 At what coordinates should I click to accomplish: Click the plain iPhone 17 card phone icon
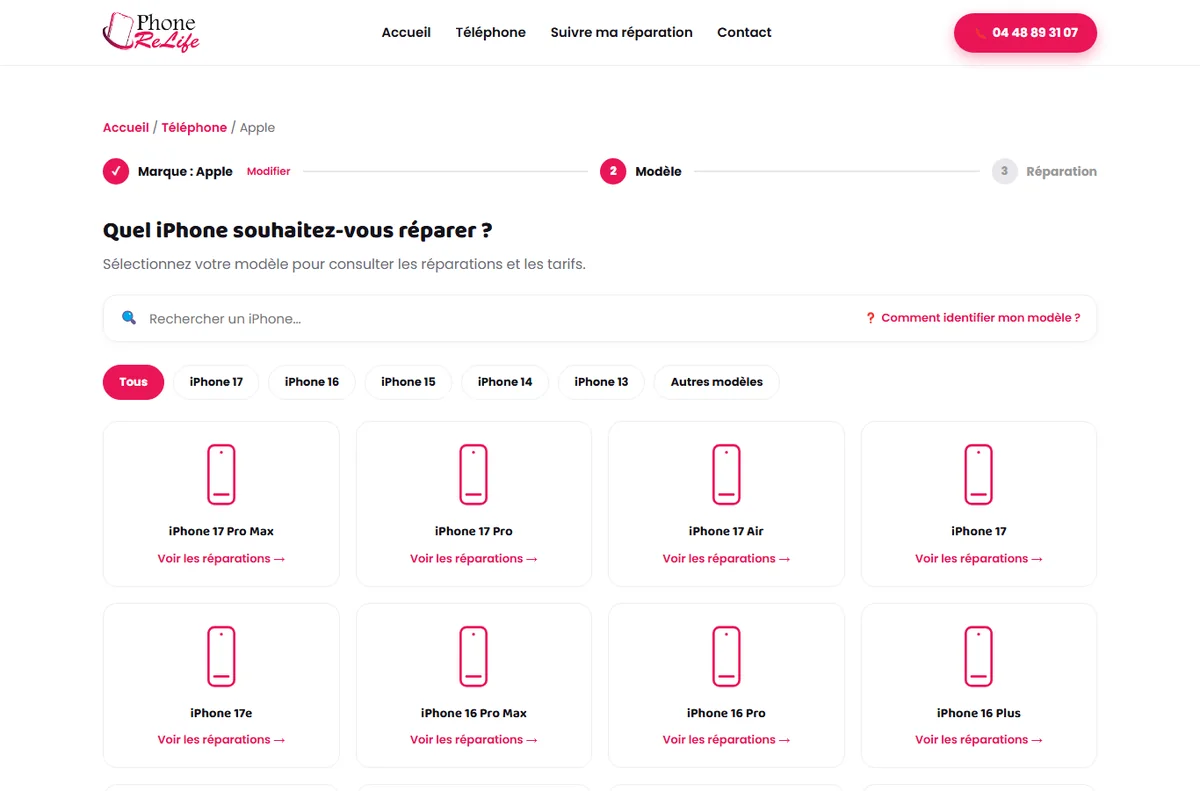[979, 474]
